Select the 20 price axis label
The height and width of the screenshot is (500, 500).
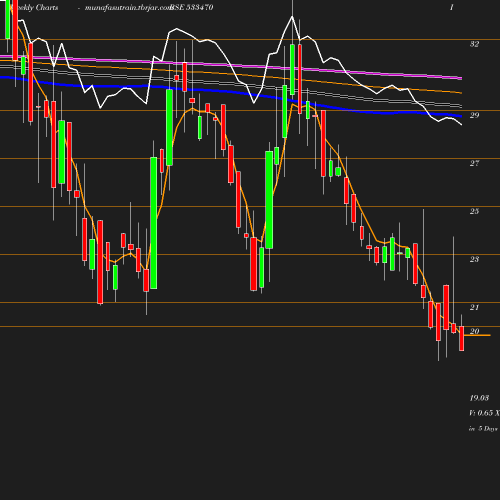[x=475, y=331]
